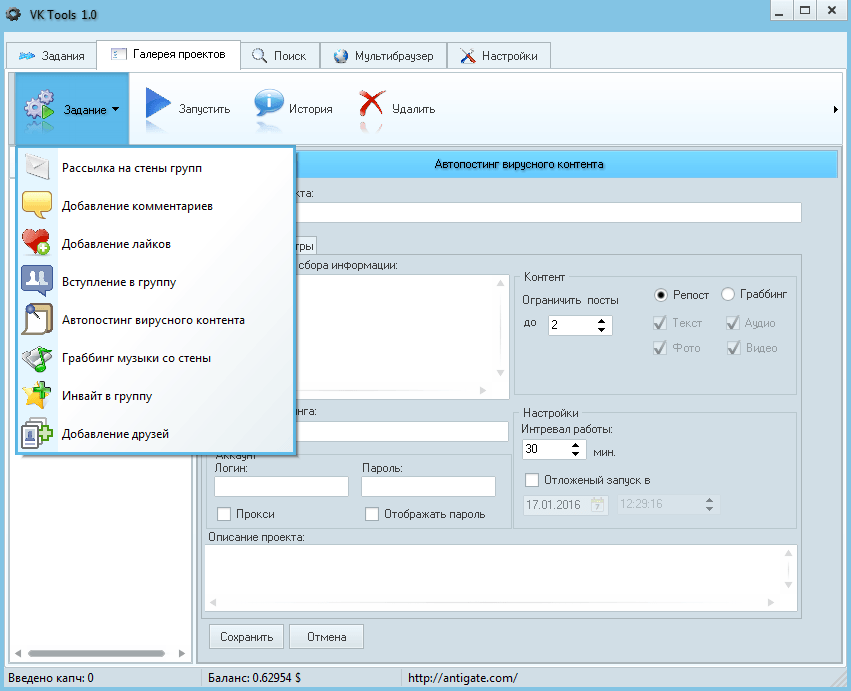Click the Удалить toolbar label
This screenshot has width=851, height=691.
pos(414,109)
